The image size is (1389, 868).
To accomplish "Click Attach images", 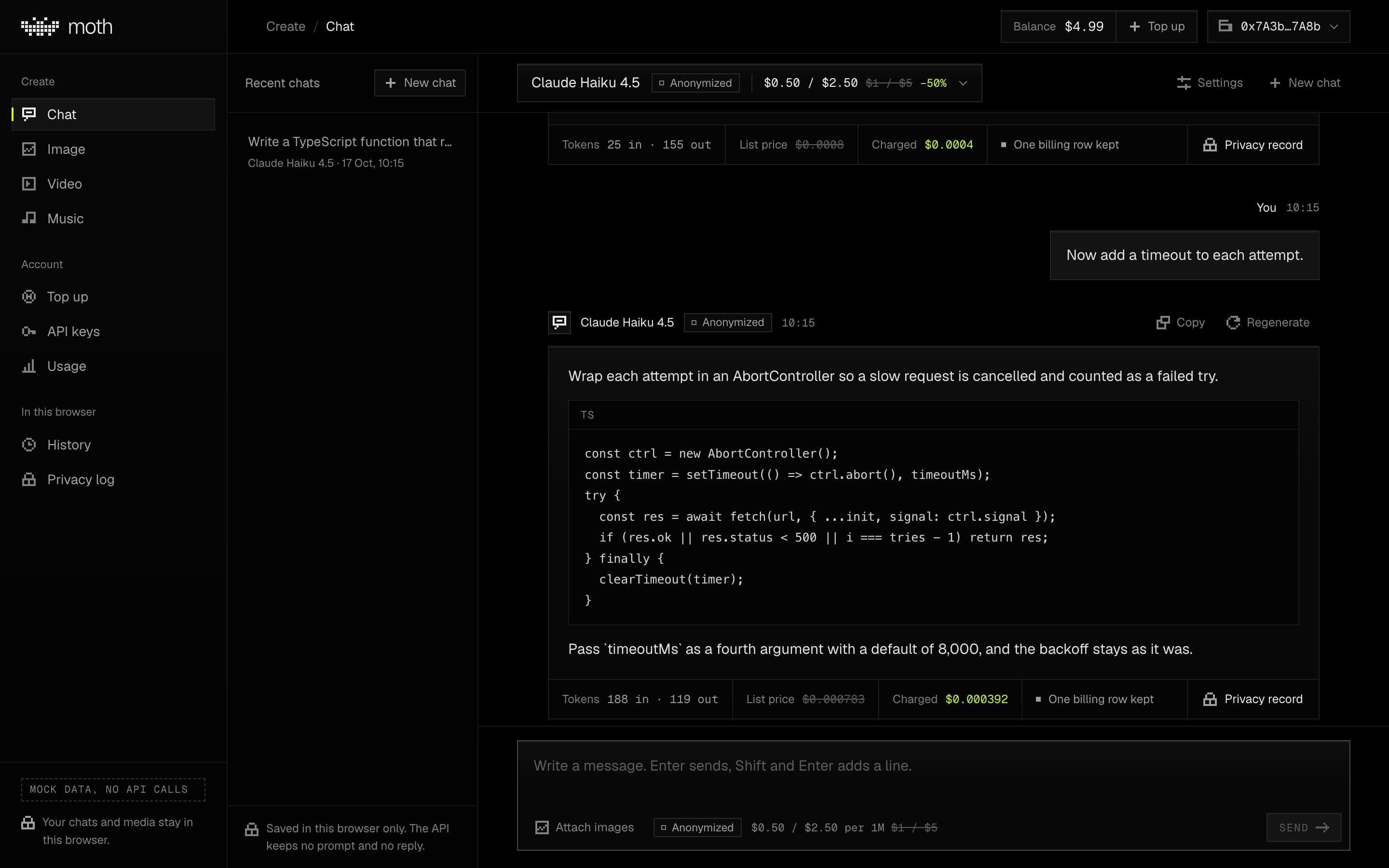I will coord(585,827).
